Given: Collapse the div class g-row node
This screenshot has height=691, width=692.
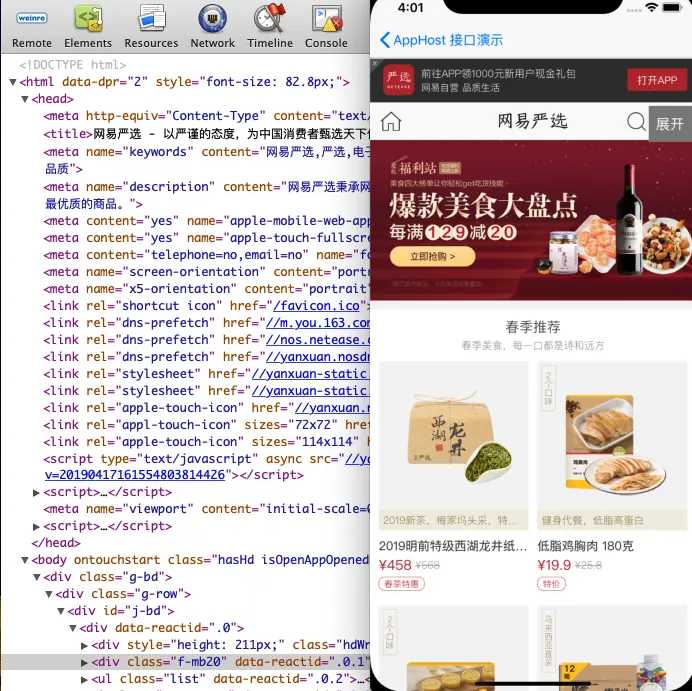Looking at the screenshot, I should [49, 594].
